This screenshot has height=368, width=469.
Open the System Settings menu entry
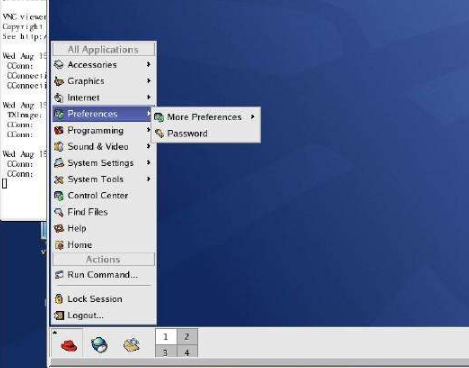[103, 163]
